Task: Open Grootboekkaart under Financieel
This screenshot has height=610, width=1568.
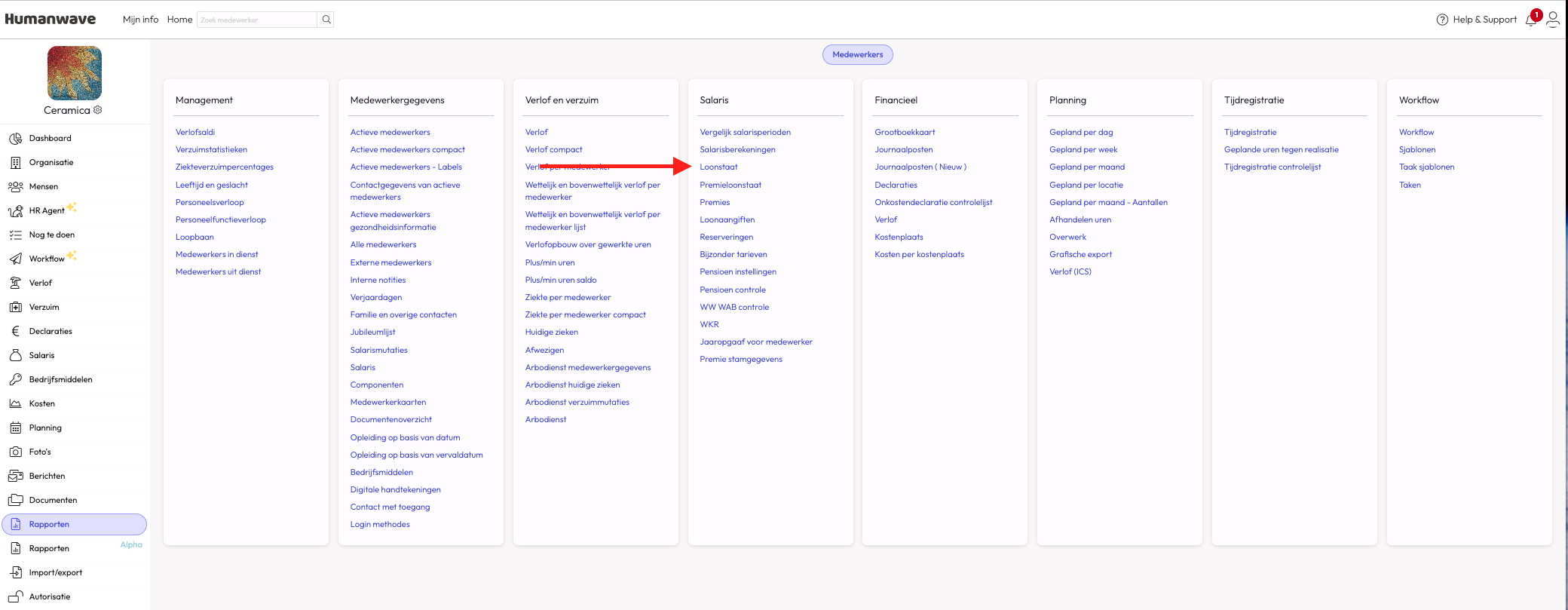Action: click(x=905, y=133)
